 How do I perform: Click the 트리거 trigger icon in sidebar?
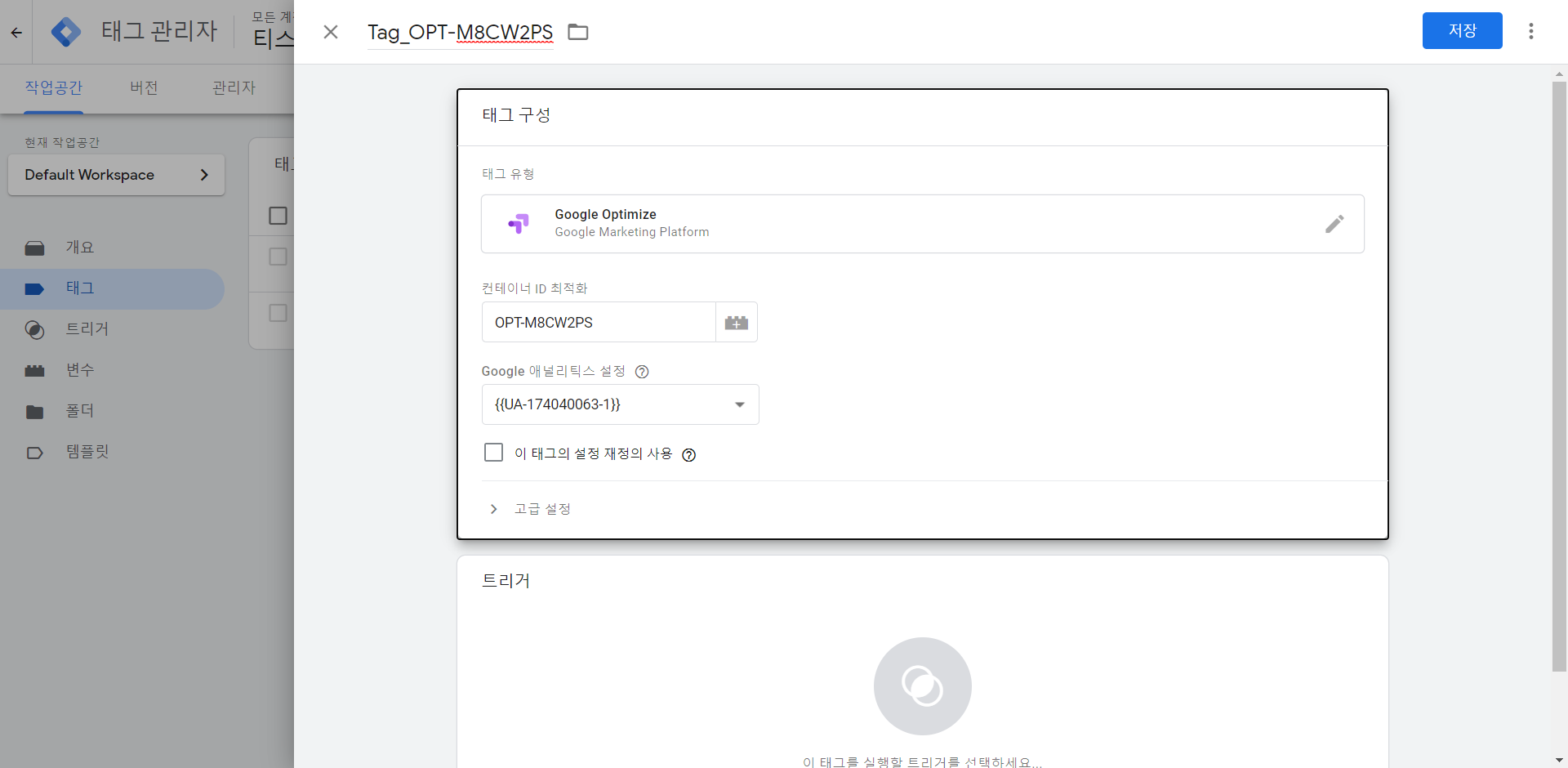pyautogui.click(x=34, y=330)
